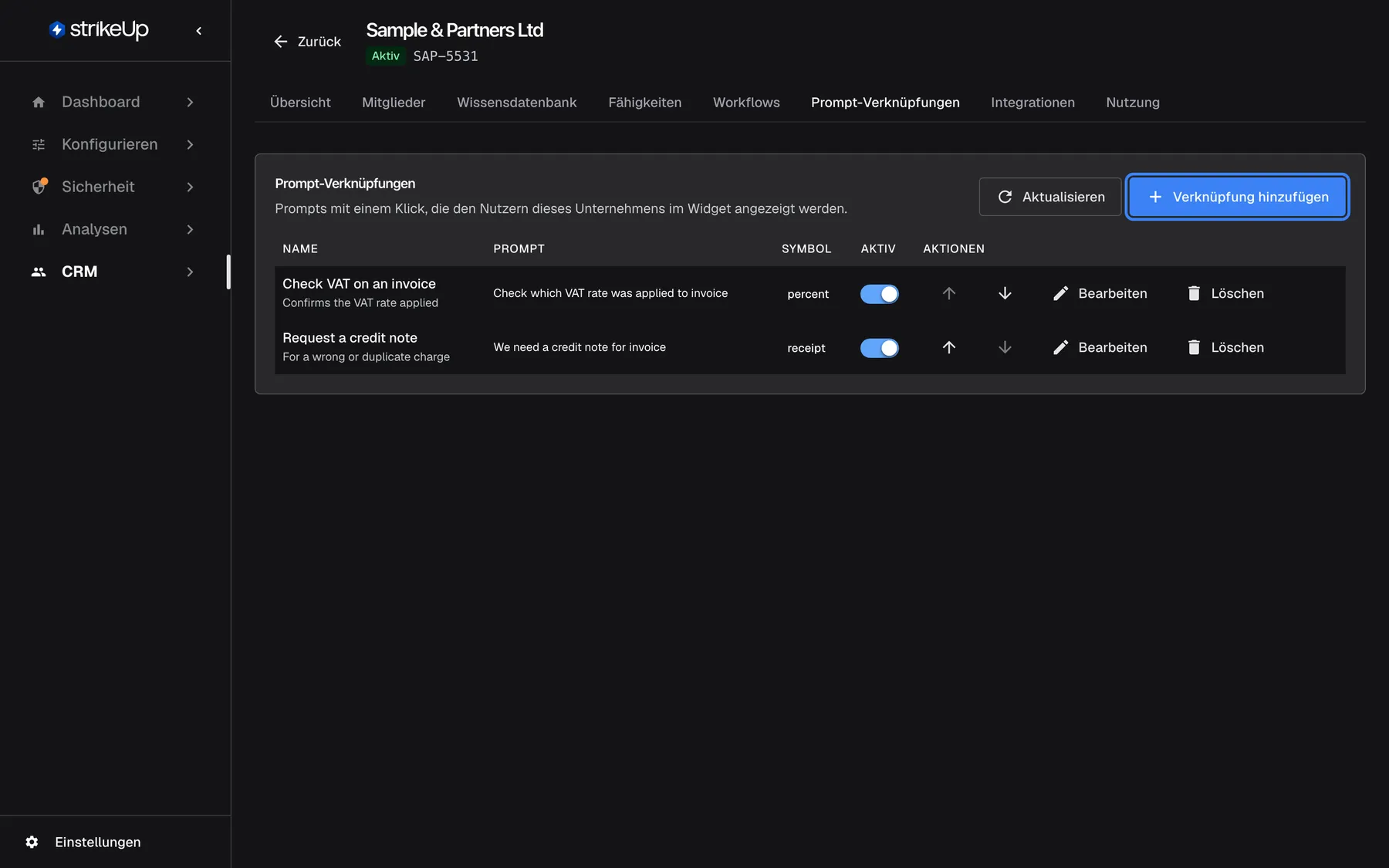Click the Aktiv status badge
Image resolution: width=1389 pixels, height=868 pixels.
[385, 56]
